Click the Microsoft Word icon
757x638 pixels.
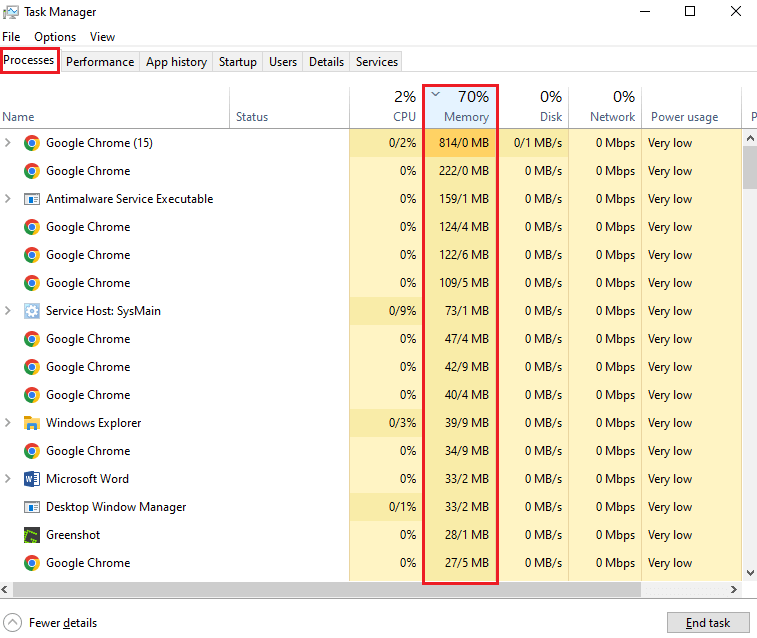pyautogui.click(x=31, y=479)
